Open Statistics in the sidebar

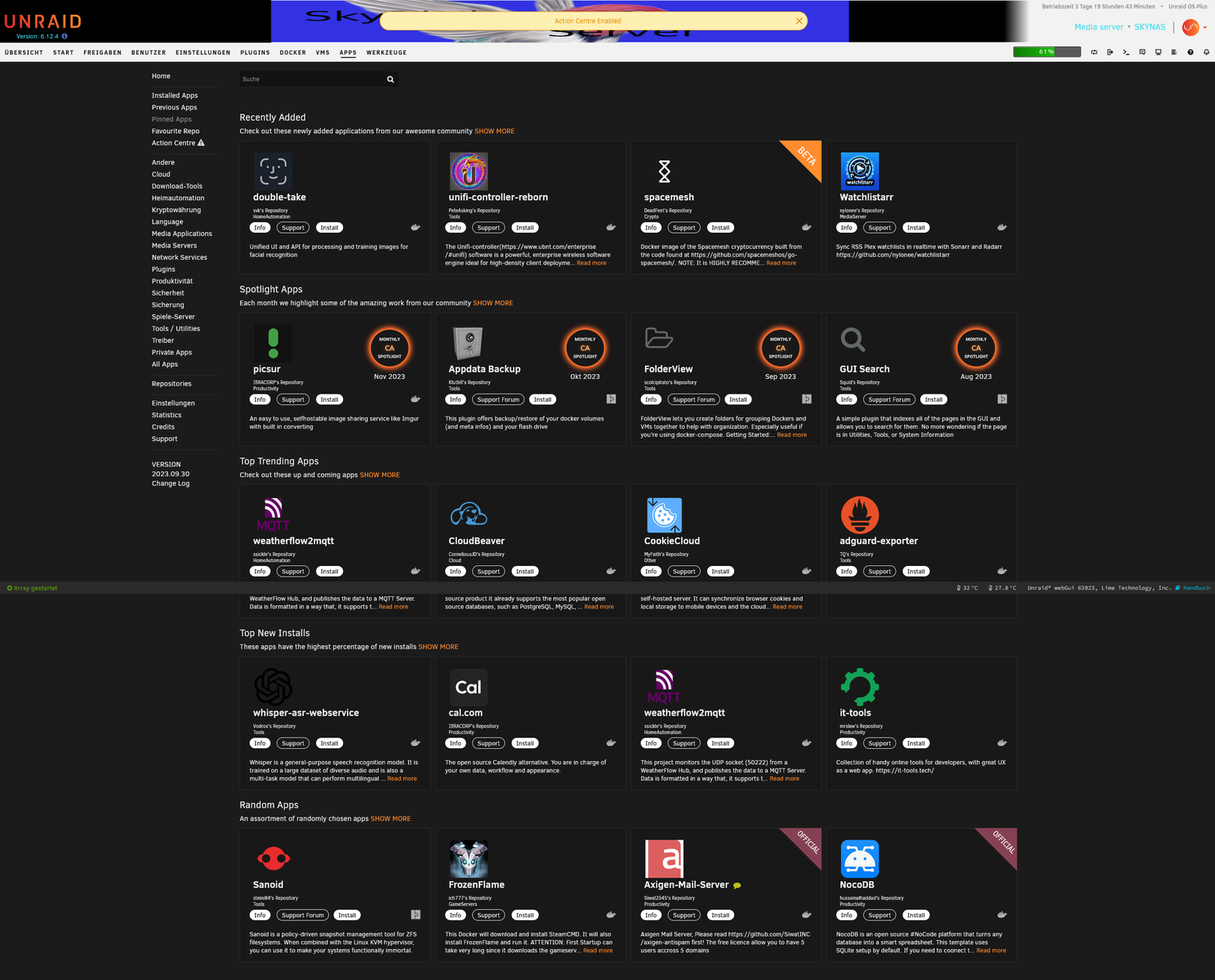pyautogui.click(x=167, y=415)
